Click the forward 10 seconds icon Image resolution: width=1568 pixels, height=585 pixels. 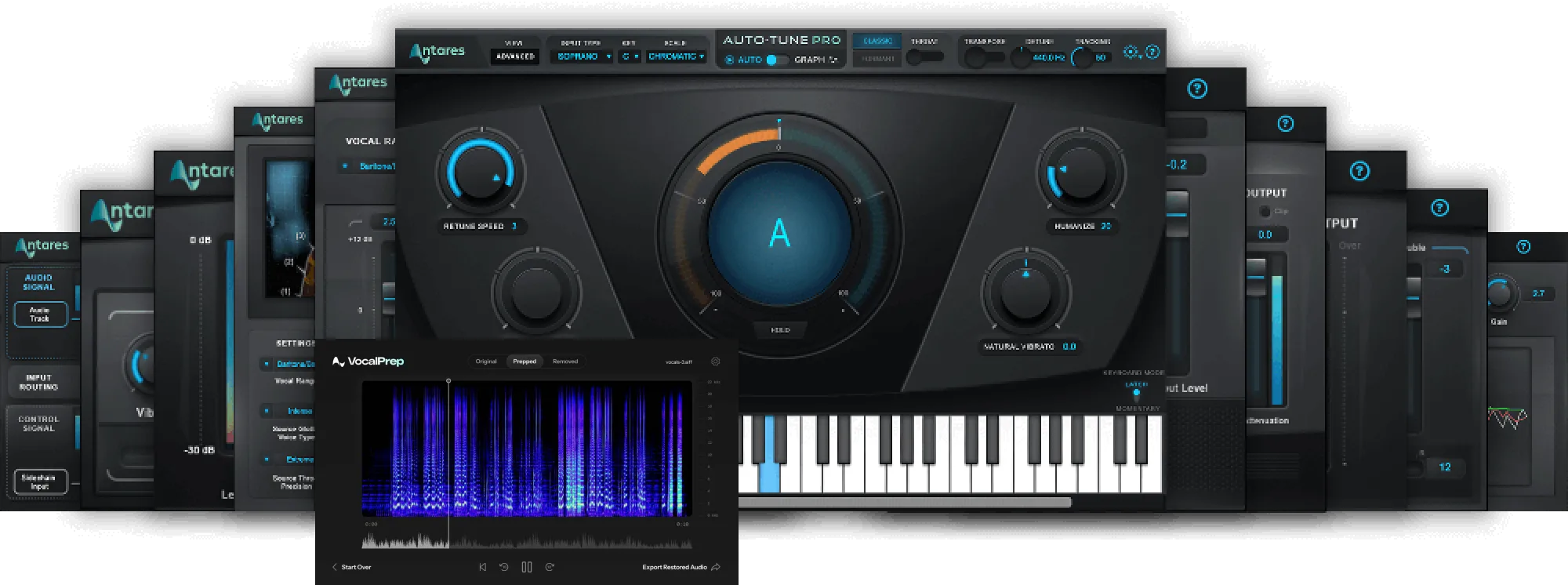(550, 567)
